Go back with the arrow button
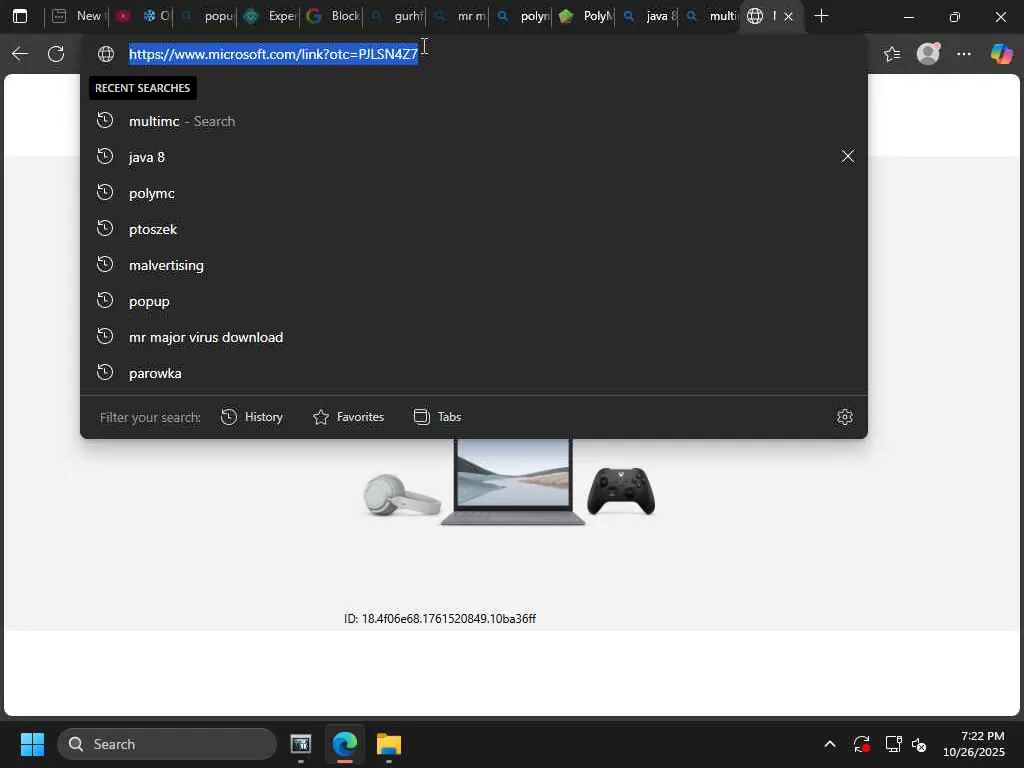 pos(20,54)
